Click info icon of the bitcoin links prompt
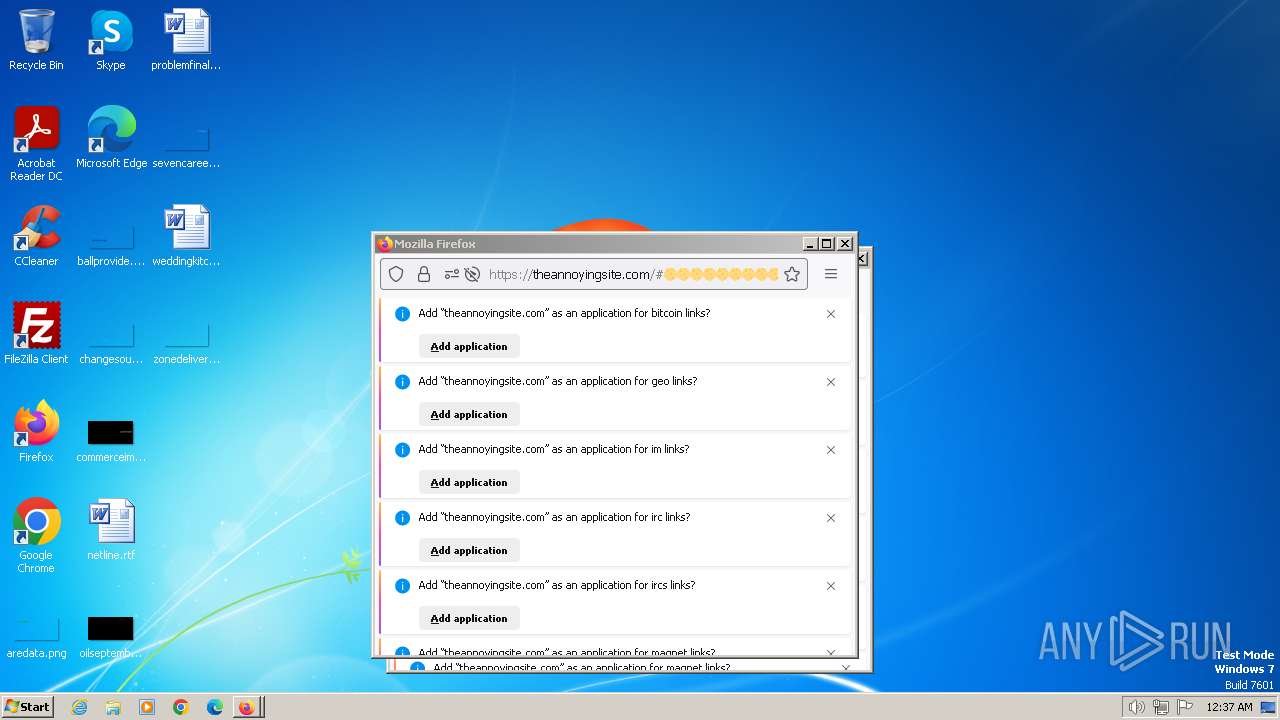This screenshot has width=1280, height=720. [402, 314]
